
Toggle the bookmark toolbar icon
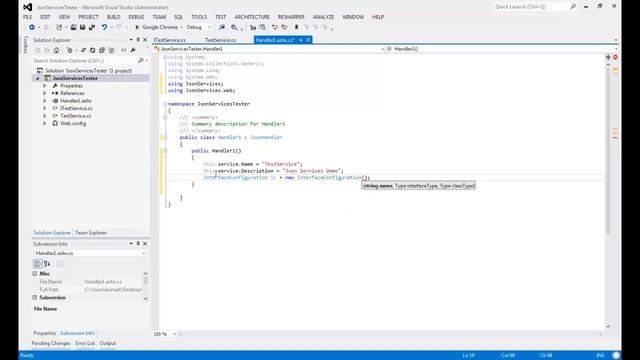click(x=296, y=27)
